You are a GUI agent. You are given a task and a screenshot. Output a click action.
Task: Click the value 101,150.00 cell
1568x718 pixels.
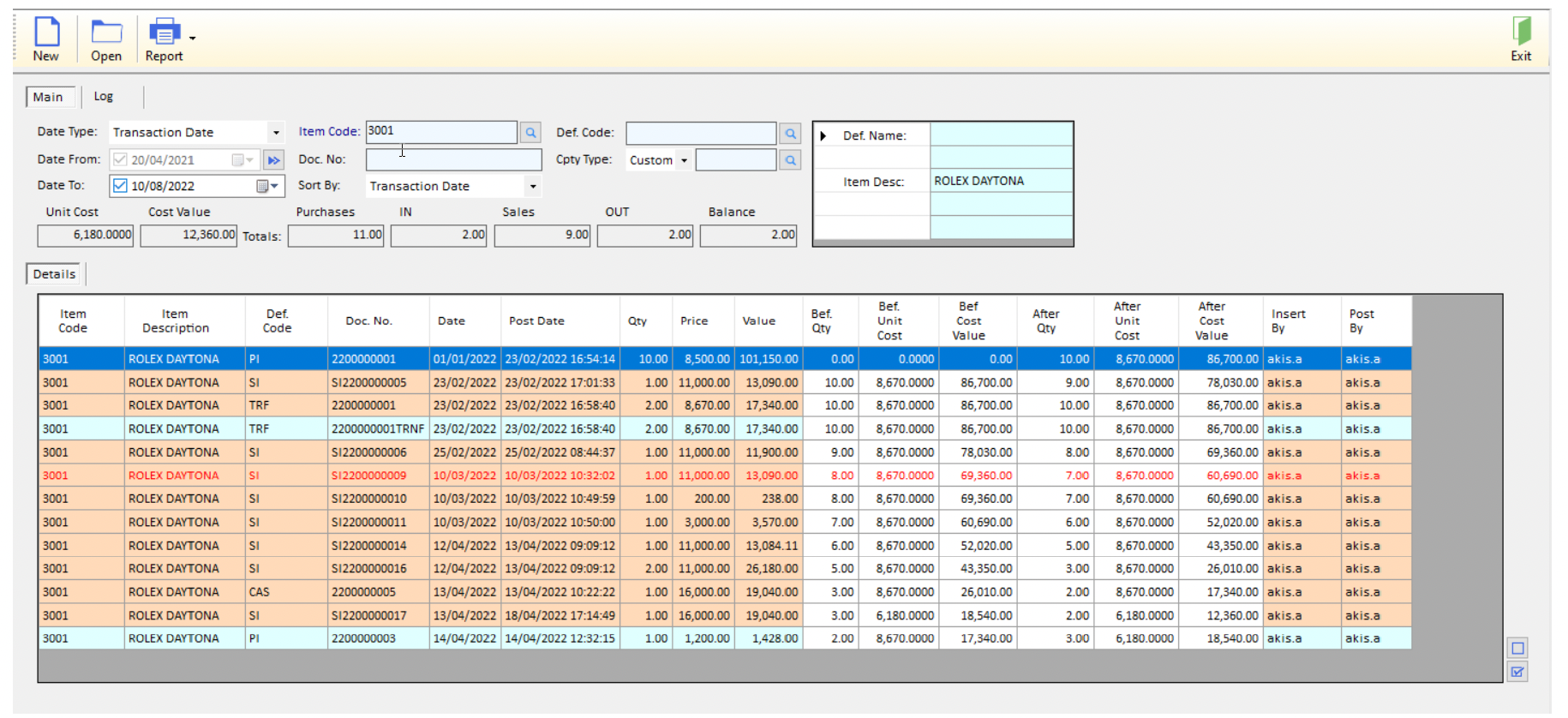click(769, 359)
